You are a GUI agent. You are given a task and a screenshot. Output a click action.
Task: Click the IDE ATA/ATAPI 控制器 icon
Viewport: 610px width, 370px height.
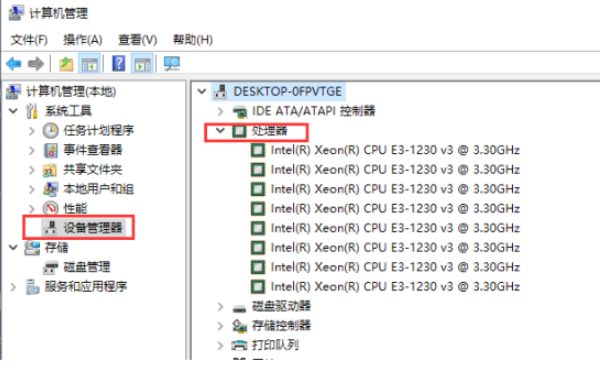pyautogui.click(x=240, y=112)
